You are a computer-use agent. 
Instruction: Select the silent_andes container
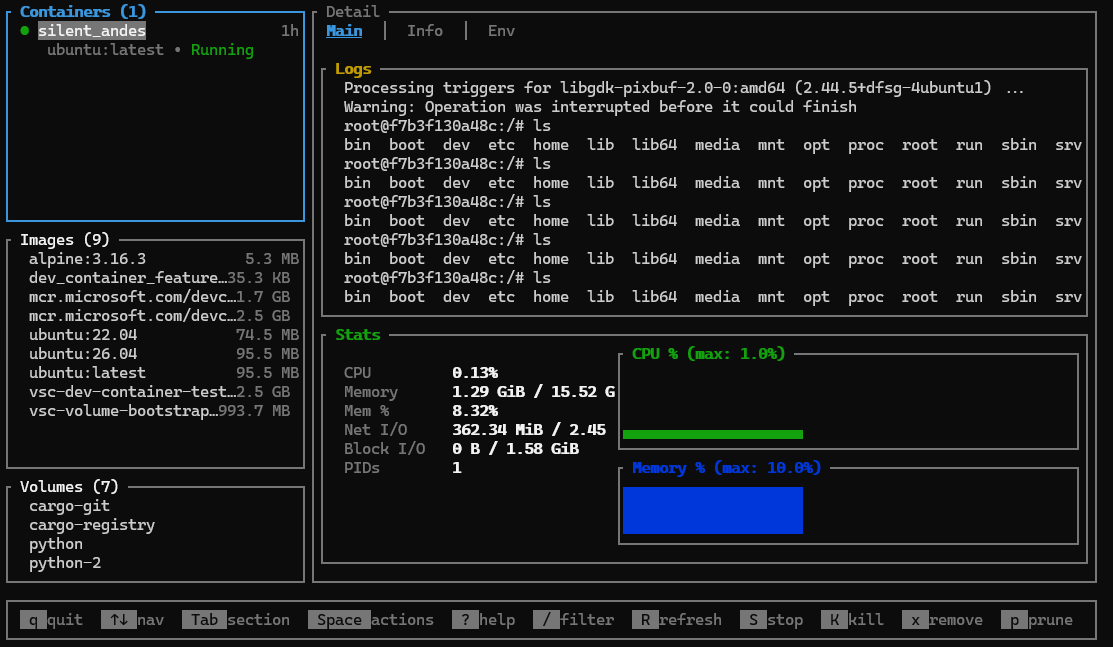tap(92, 31)
